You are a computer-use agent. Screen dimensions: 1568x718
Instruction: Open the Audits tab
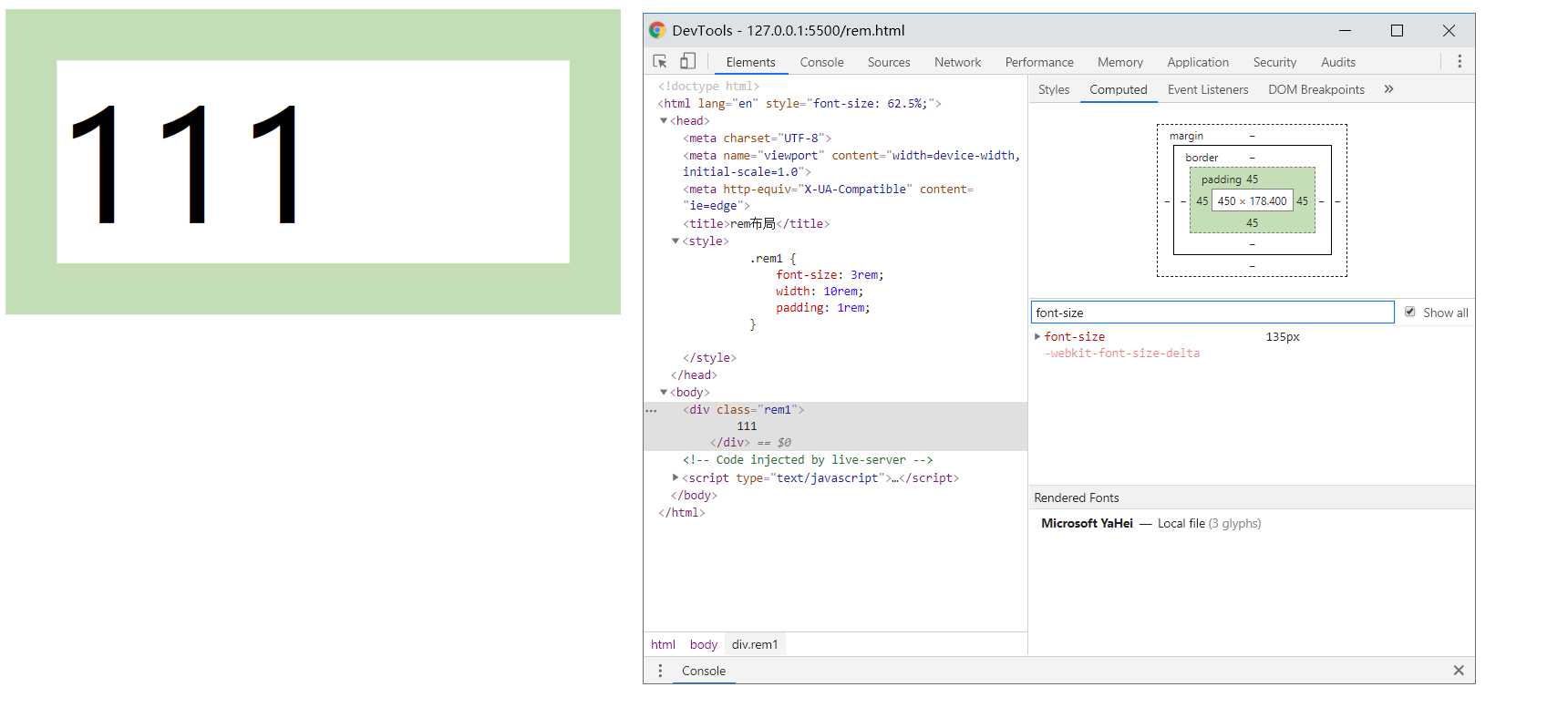coord(1337,62)
